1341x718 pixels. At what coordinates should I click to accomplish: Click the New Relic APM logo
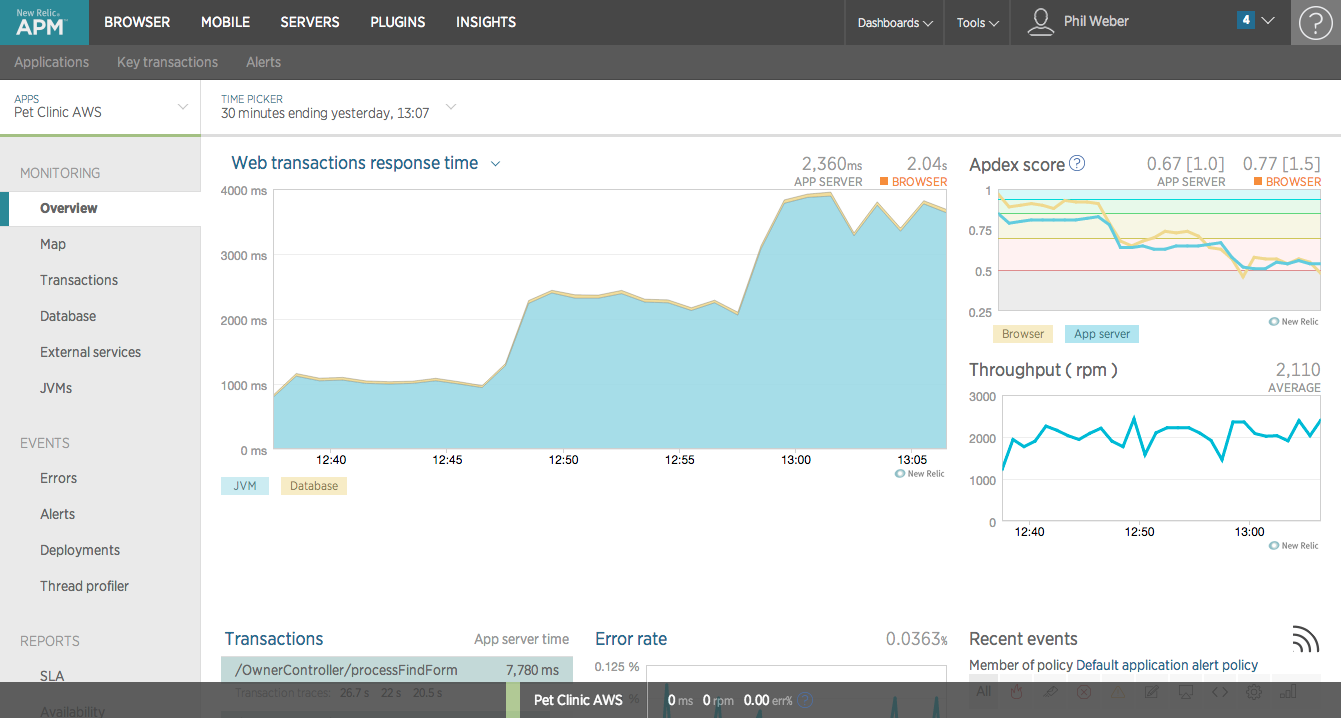[x=44, y=22]
